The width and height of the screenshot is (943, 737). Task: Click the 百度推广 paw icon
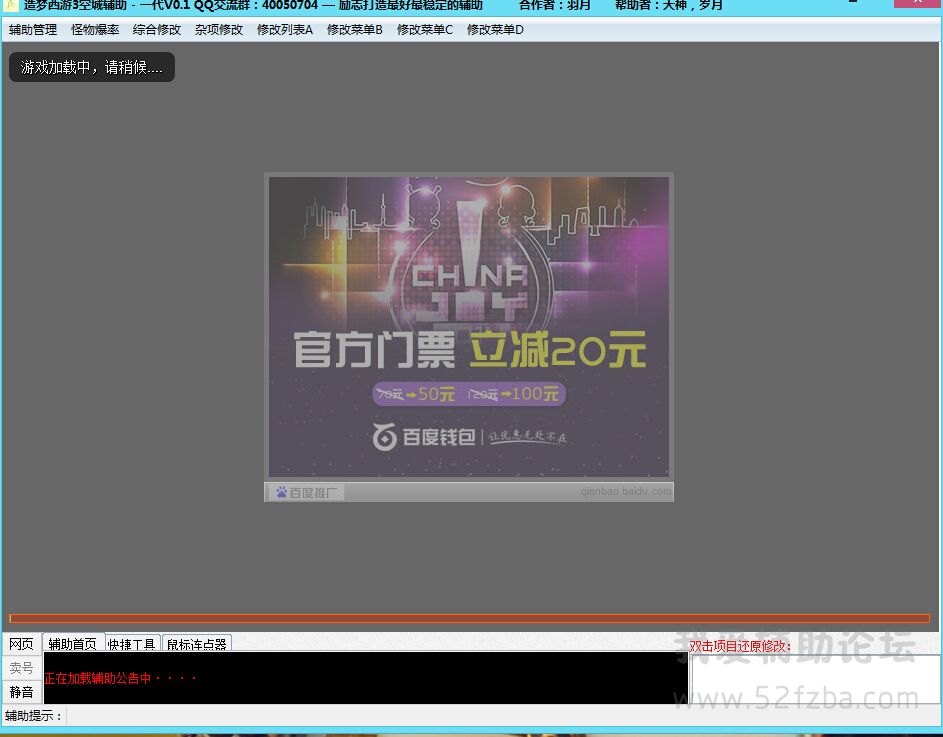coord(281,493)
